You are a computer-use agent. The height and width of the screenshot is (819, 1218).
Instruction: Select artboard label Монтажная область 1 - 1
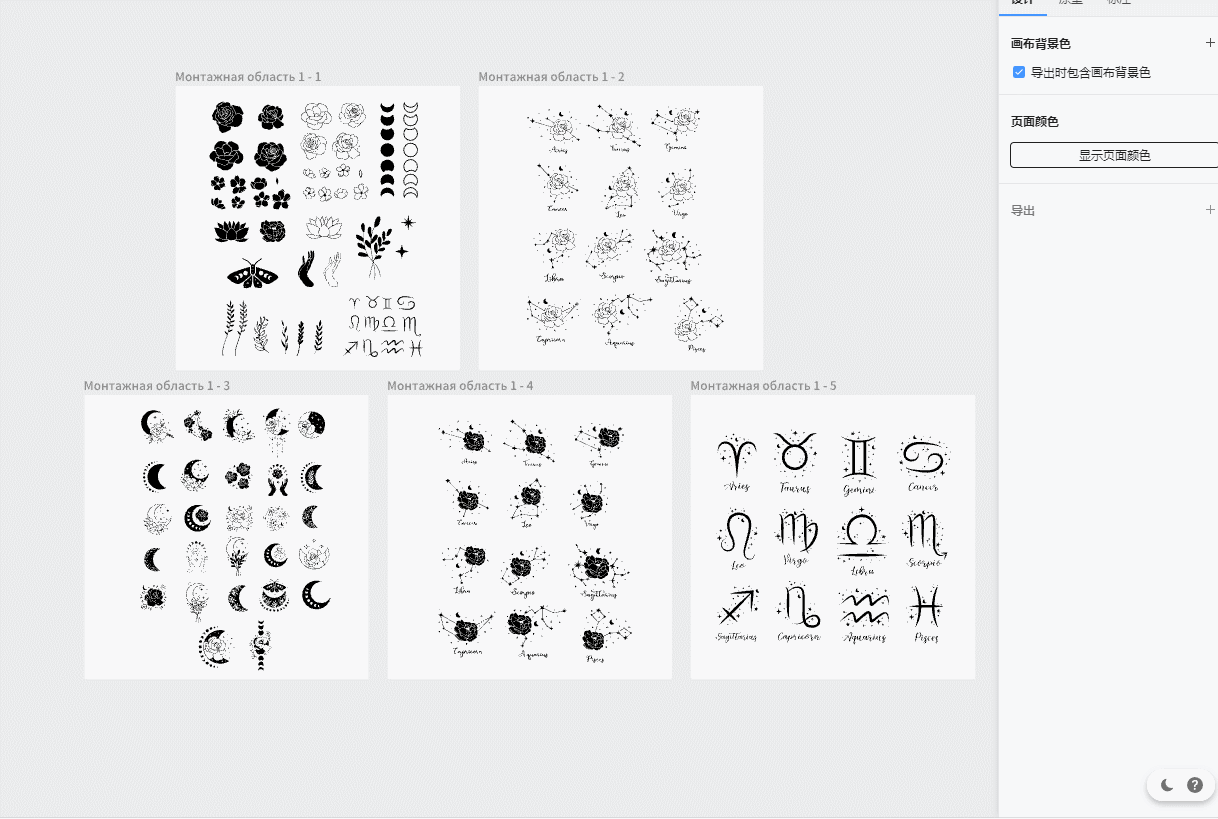click(248, 77)
